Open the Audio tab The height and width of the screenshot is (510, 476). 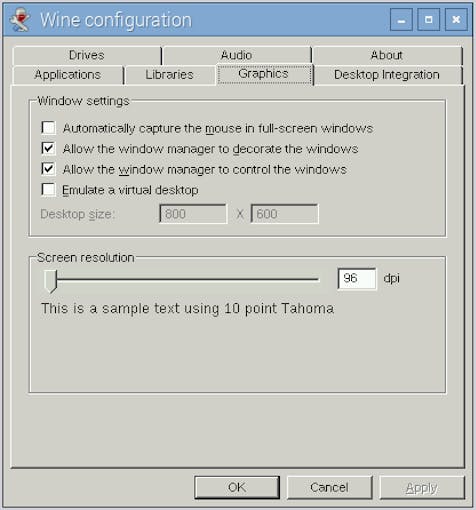(x=237, y=55)
